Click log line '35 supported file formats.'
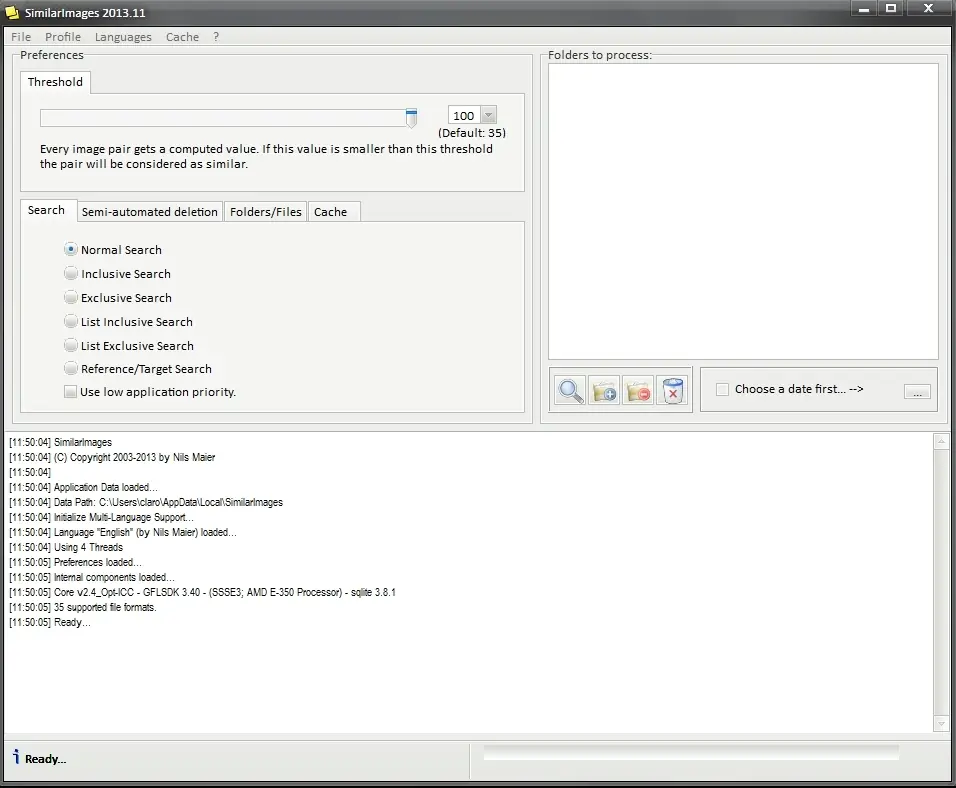This screenshot has height=788, width=956. coord(82,607)
